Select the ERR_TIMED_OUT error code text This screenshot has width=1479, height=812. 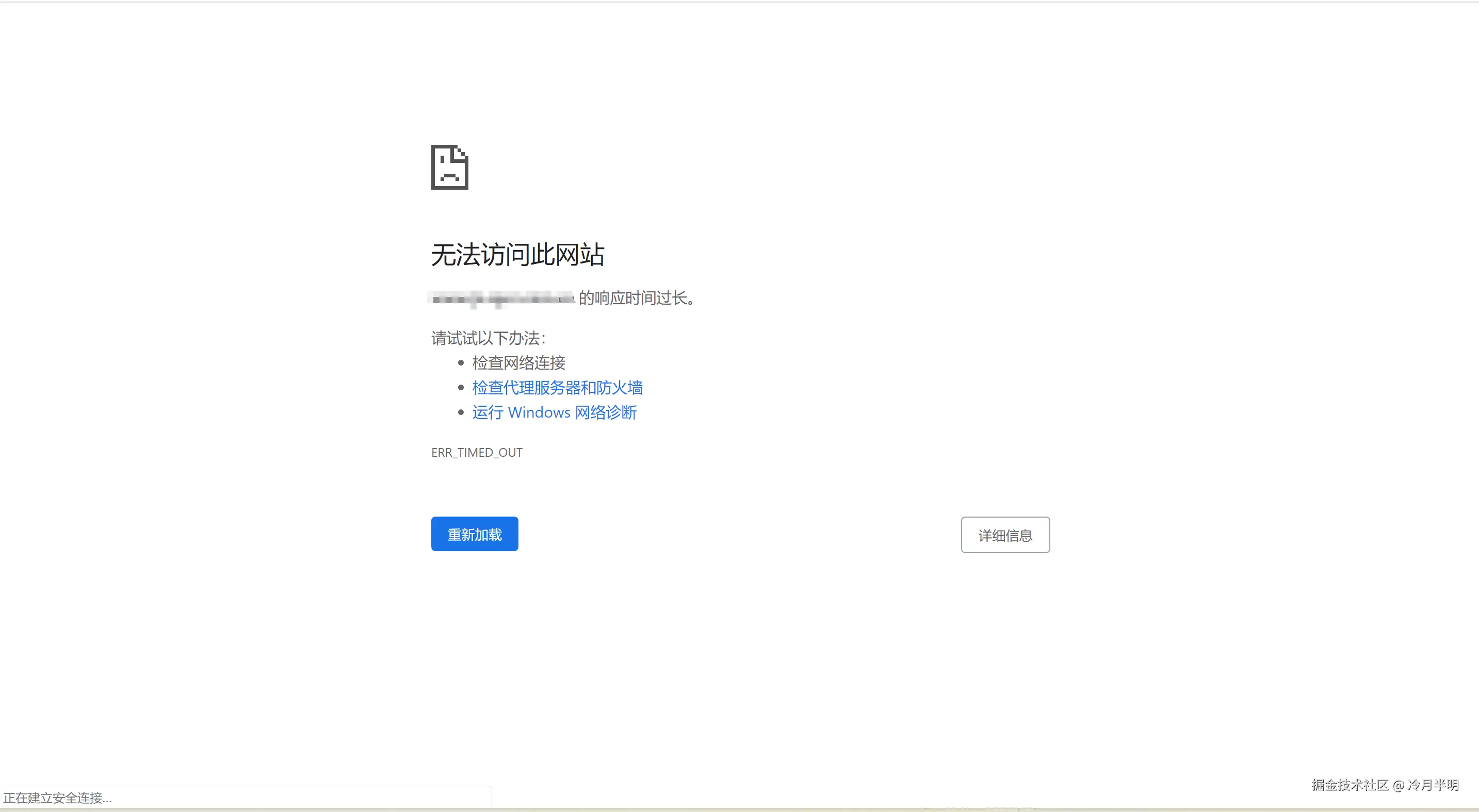[x=477, y=452]
